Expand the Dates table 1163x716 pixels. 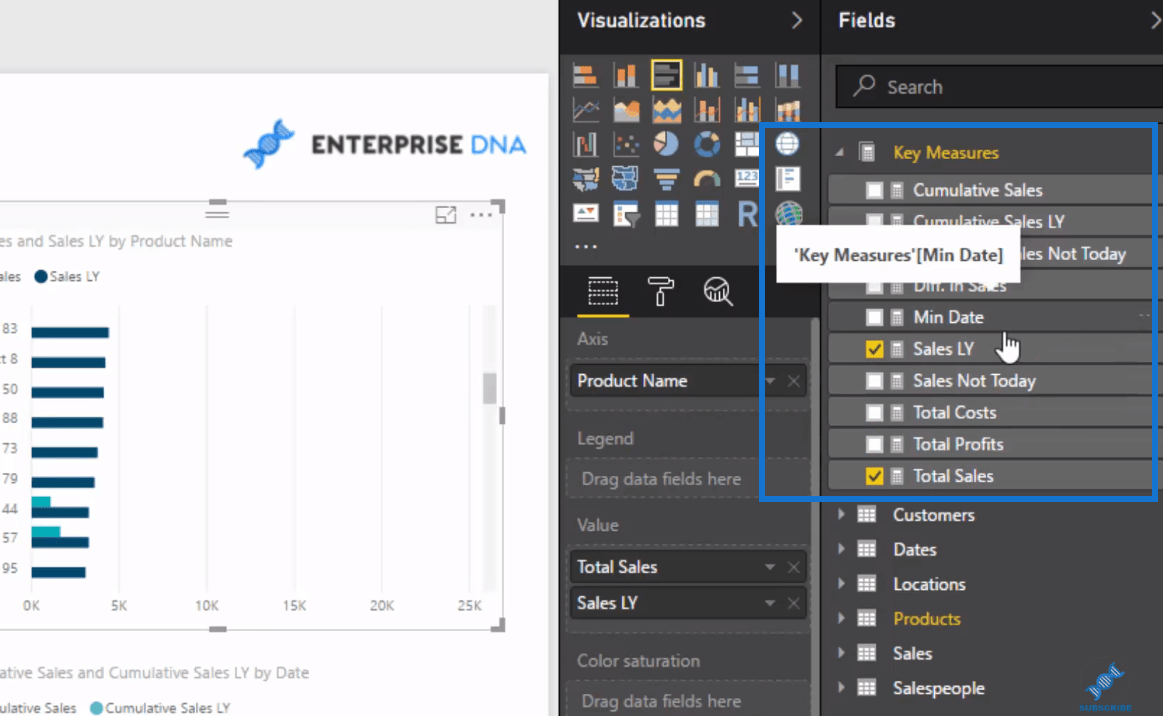pyautogui.click(x=841, y=549)
